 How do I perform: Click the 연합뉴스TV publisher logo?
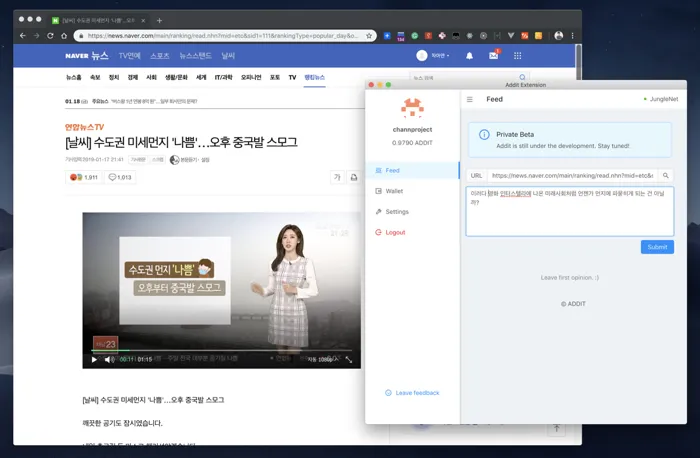click(x=84, y=127)
